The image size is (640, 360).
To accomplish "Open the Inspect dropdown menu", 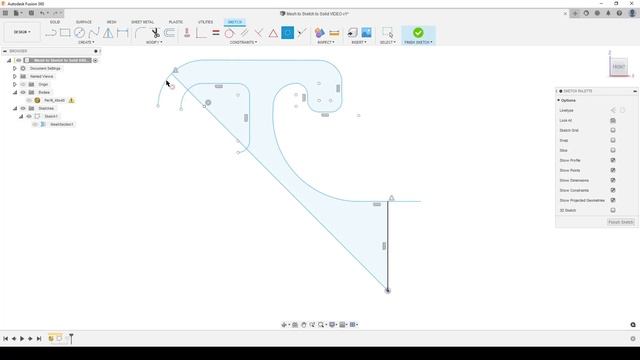I will [x=326, y=42].
